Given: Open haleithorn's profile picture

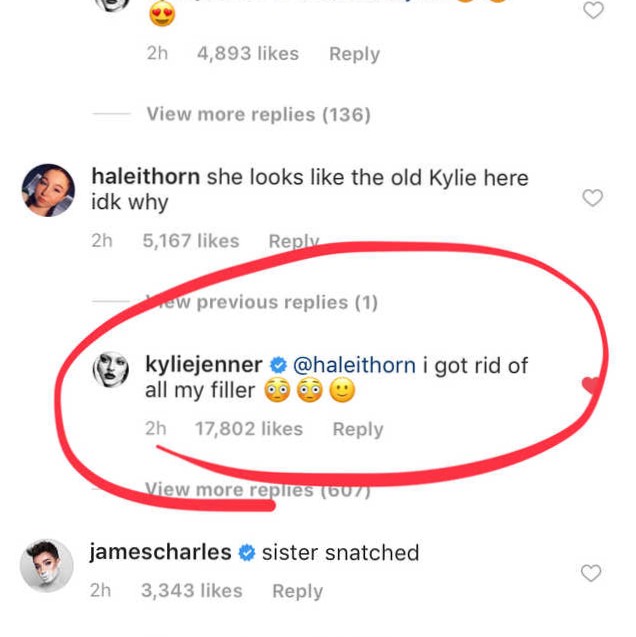Looking at the screenshot, I should (47, 190).
